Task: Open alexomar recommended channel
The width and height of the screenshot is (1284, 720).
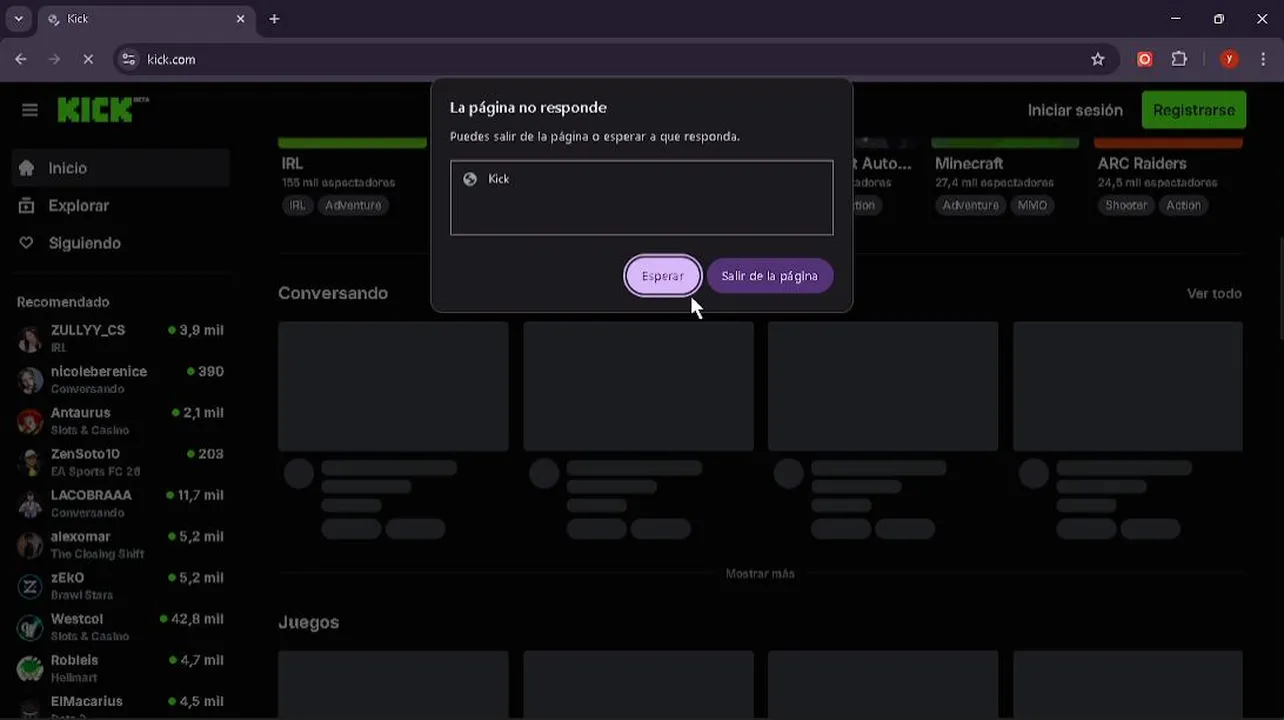Action: pos(120,544)
